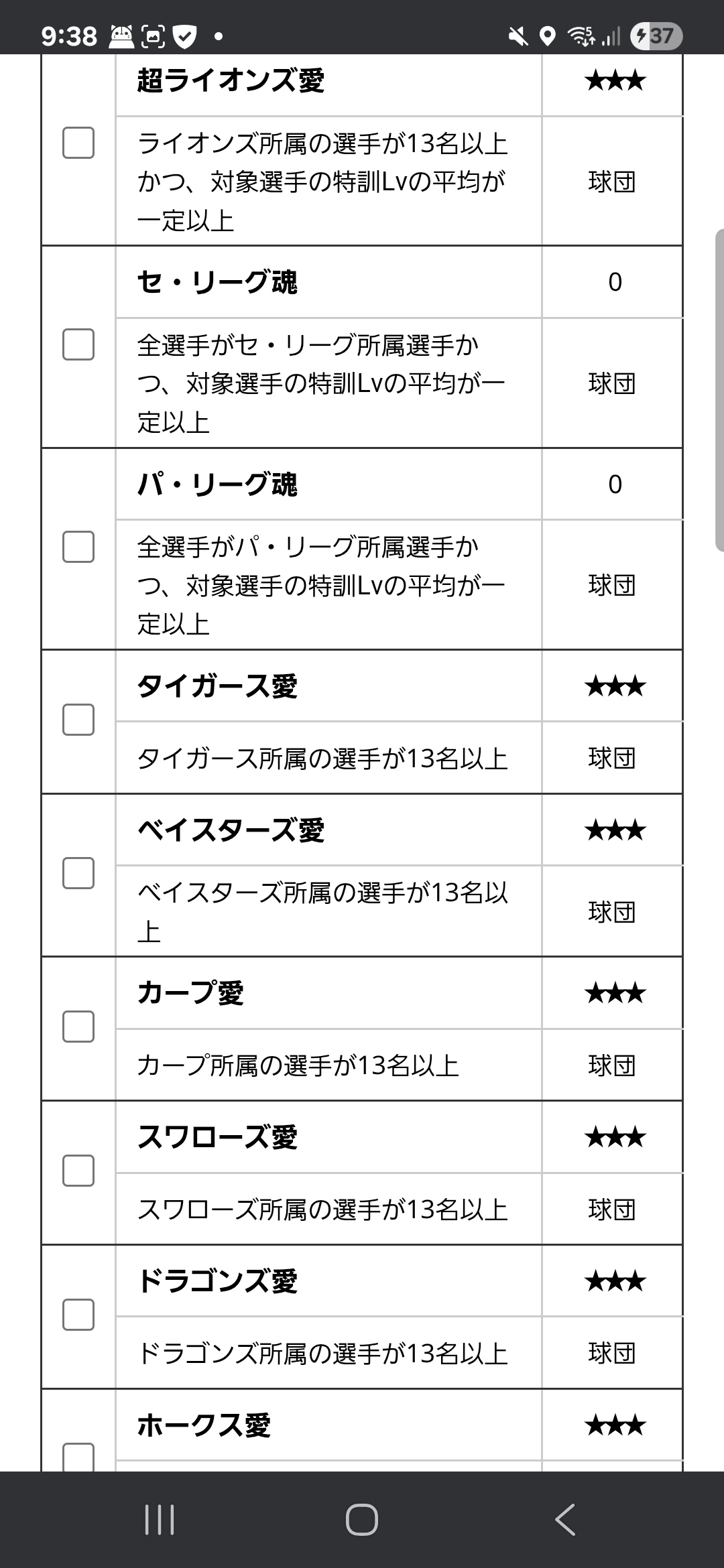Image resolution: width=724 pixels, height=1568 pixels.
Task: Check the ドラゴンズ愛 checkbox
Action: [78, 1315]
